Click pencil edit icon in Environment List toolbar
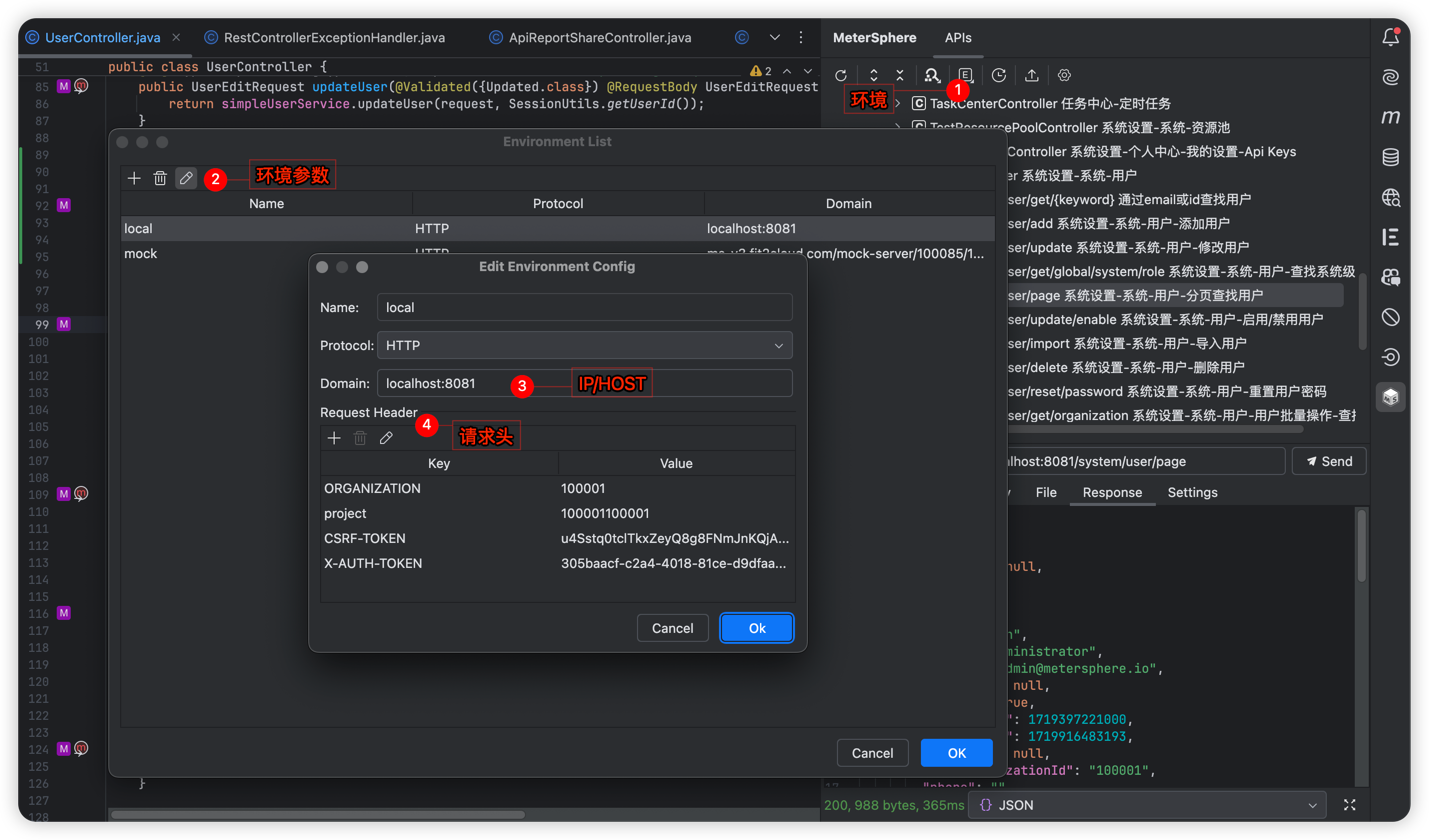 186,178
